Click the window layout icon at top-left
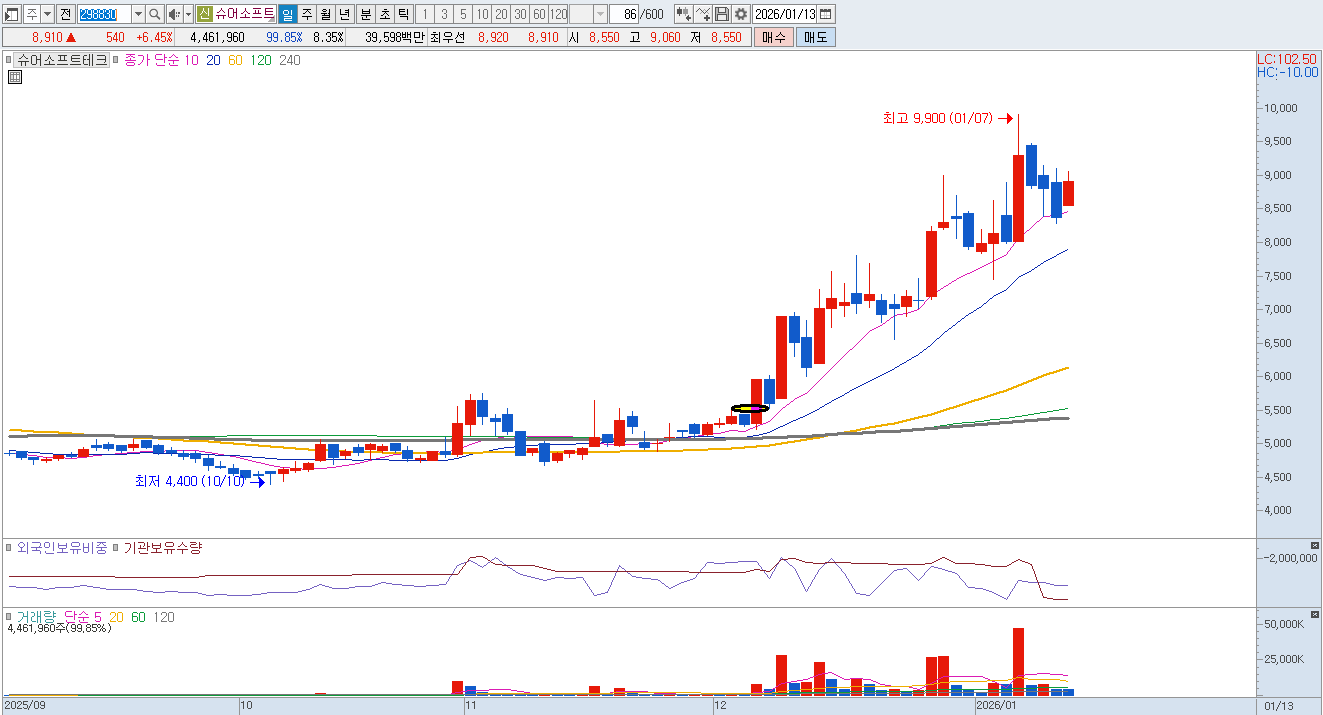1323x715 pixels. [x=12, y=14]
